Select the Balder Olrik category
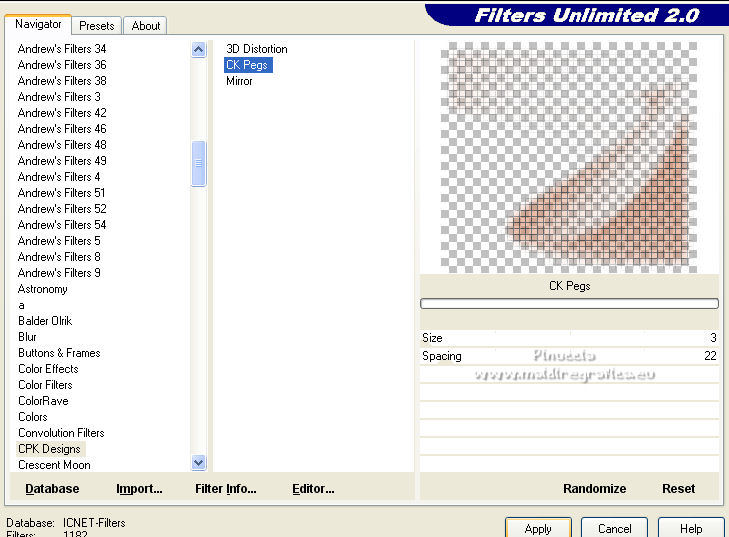The height and width of the screenshot is (537, 729). [45, 321]
